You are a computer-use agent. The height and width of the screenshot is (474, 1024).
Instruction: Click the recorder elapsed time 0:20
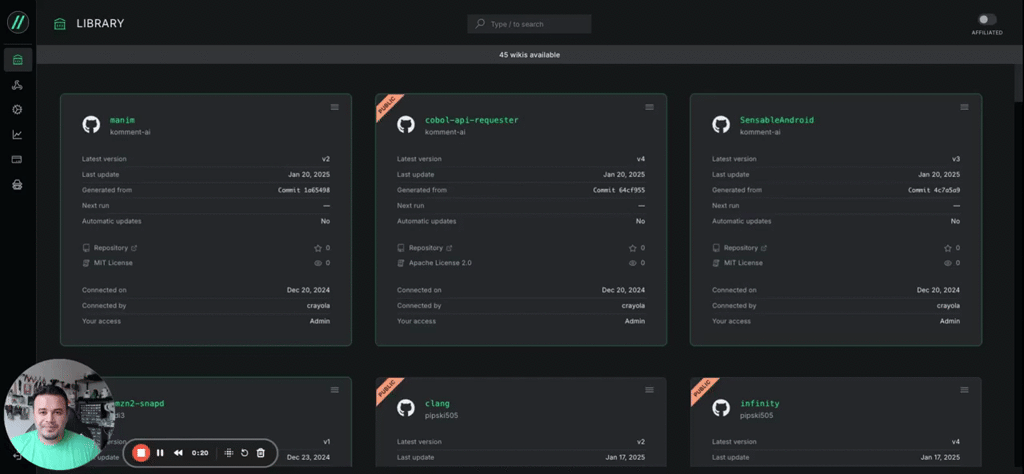pyautogui.click(x=200, y=452)
